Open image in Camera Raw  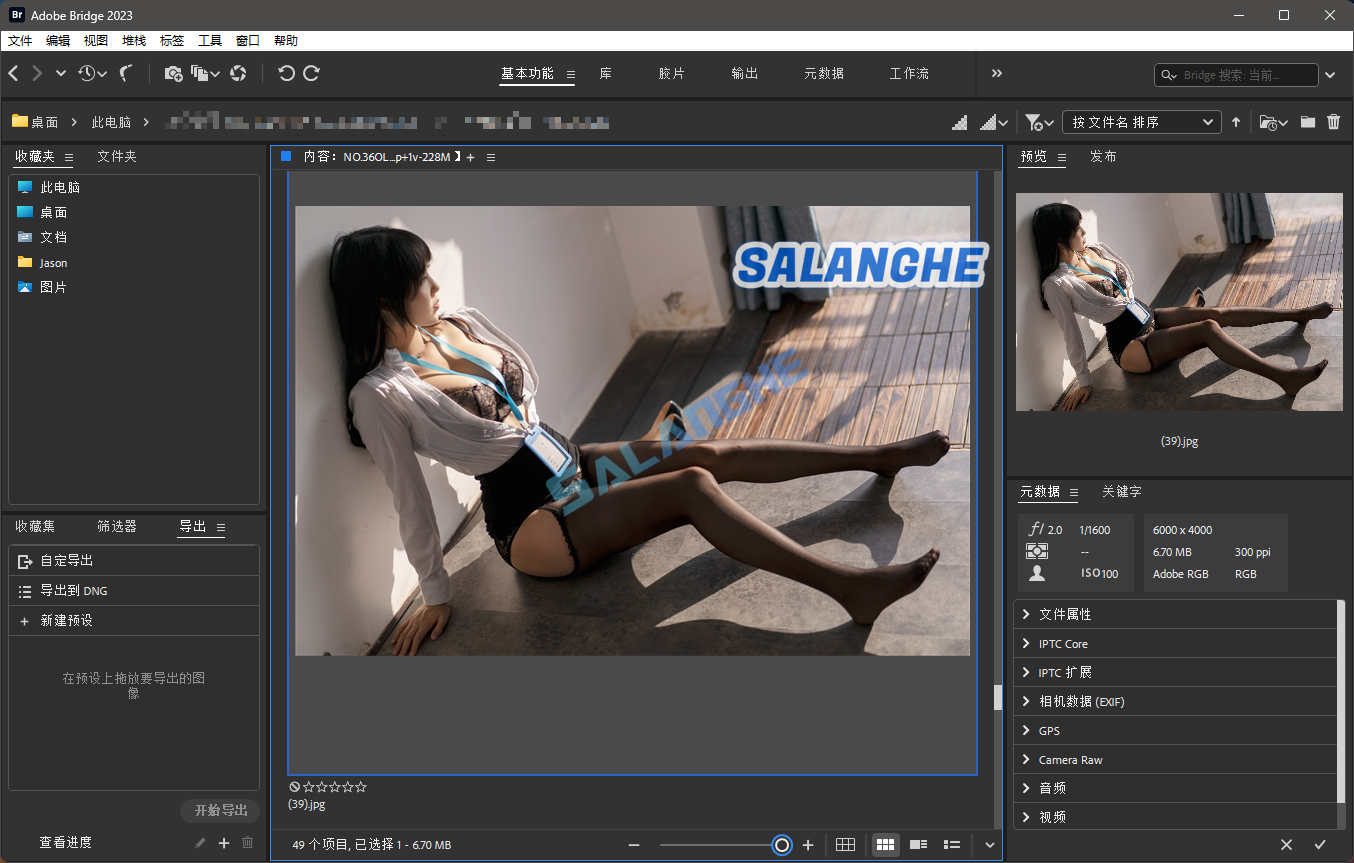pos(238,73)
